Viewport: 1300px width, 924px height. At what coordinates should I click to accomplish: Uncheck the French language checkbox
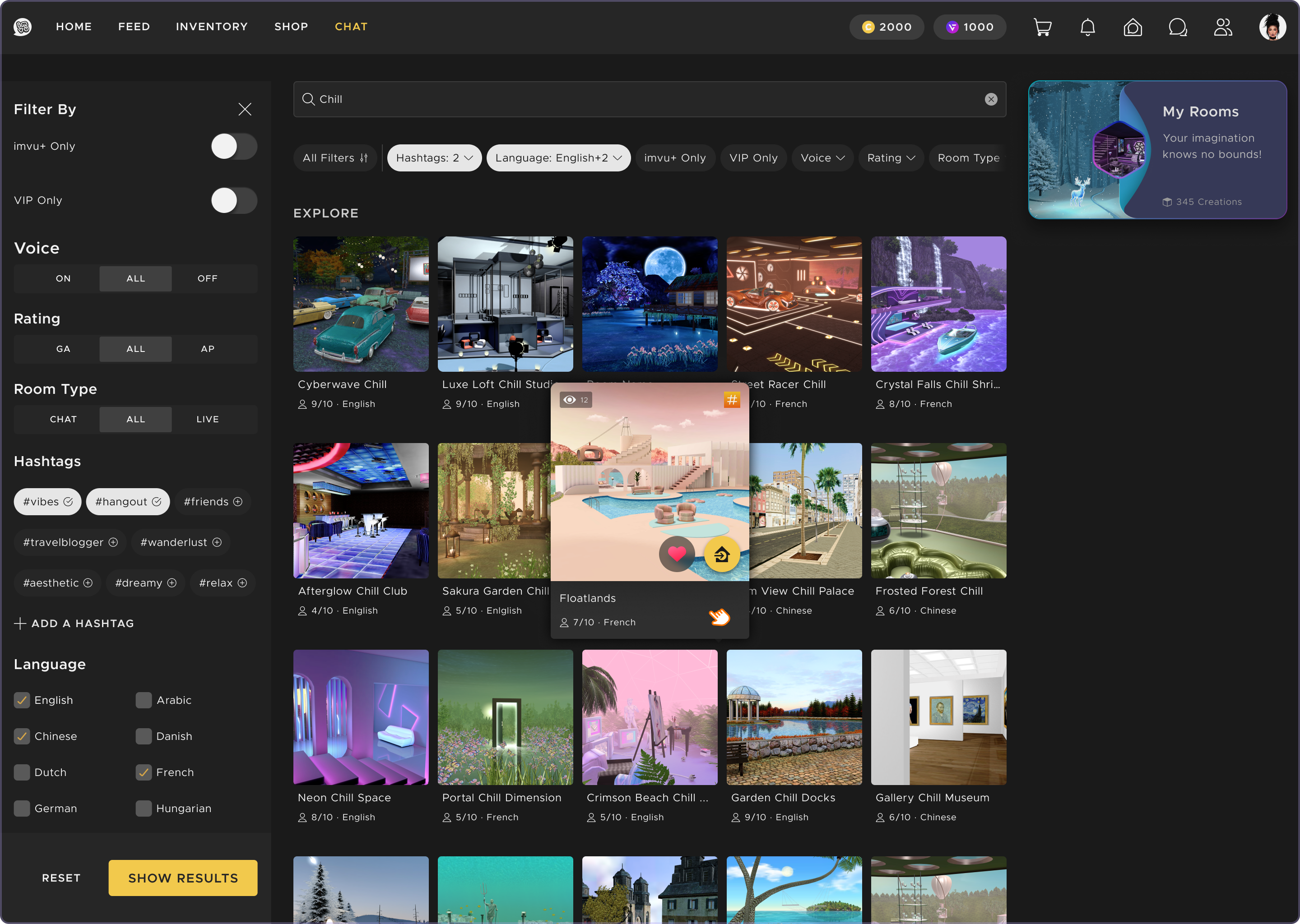(x=144, y=773)
